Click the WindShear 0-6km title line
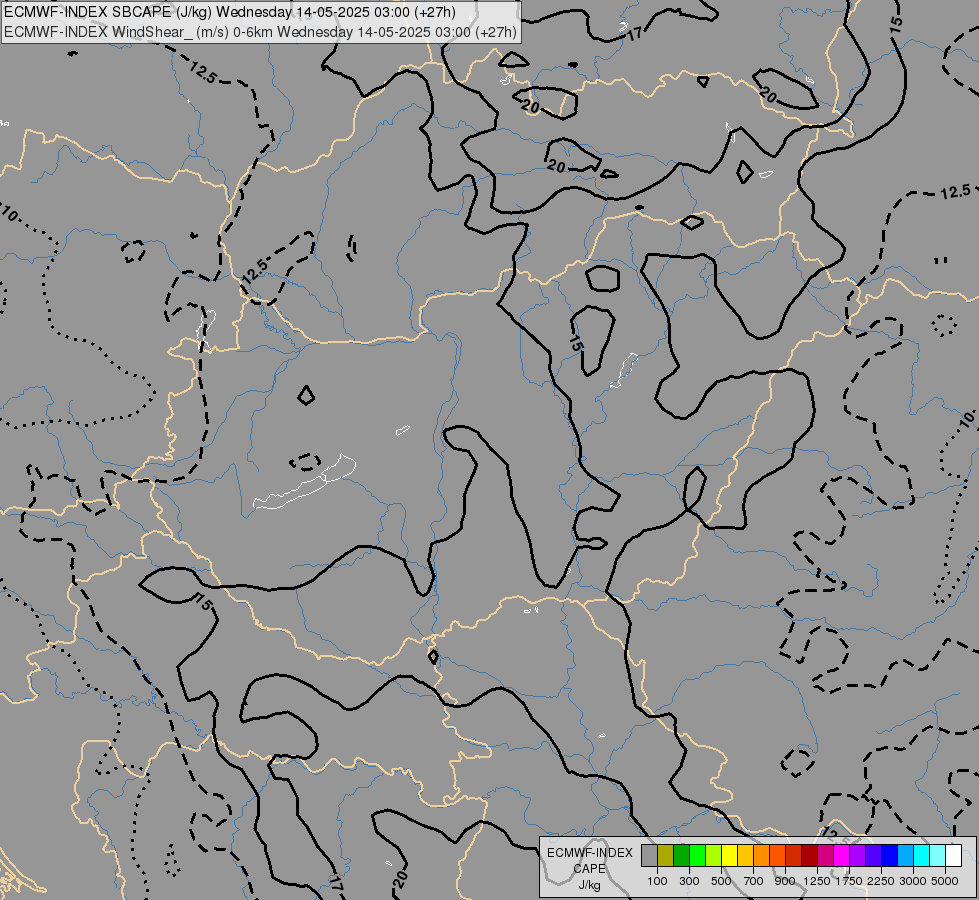The width and height of the screenshot is (979, 900). [260, 31]
